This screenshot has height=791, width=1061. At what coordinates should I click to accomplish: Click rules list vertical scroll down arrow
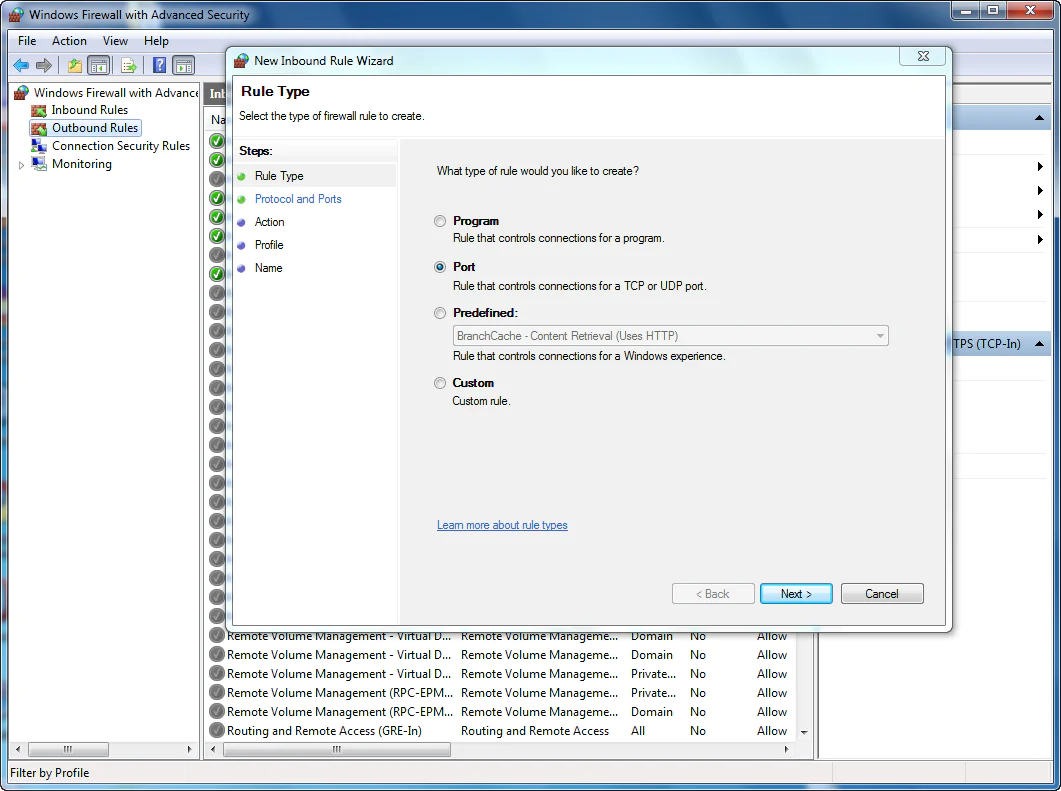pyautogui.click(x=804, y=732)
